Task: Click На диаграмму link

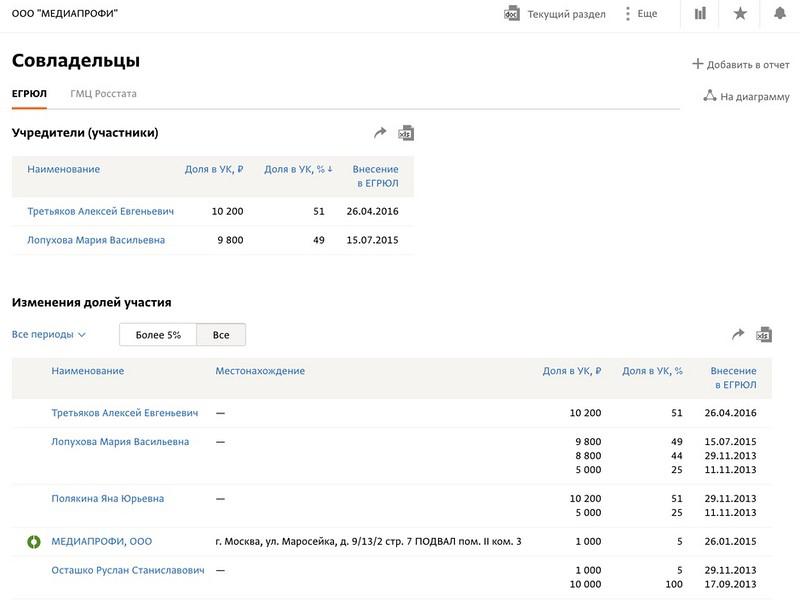Action: (x=755, y=96)
